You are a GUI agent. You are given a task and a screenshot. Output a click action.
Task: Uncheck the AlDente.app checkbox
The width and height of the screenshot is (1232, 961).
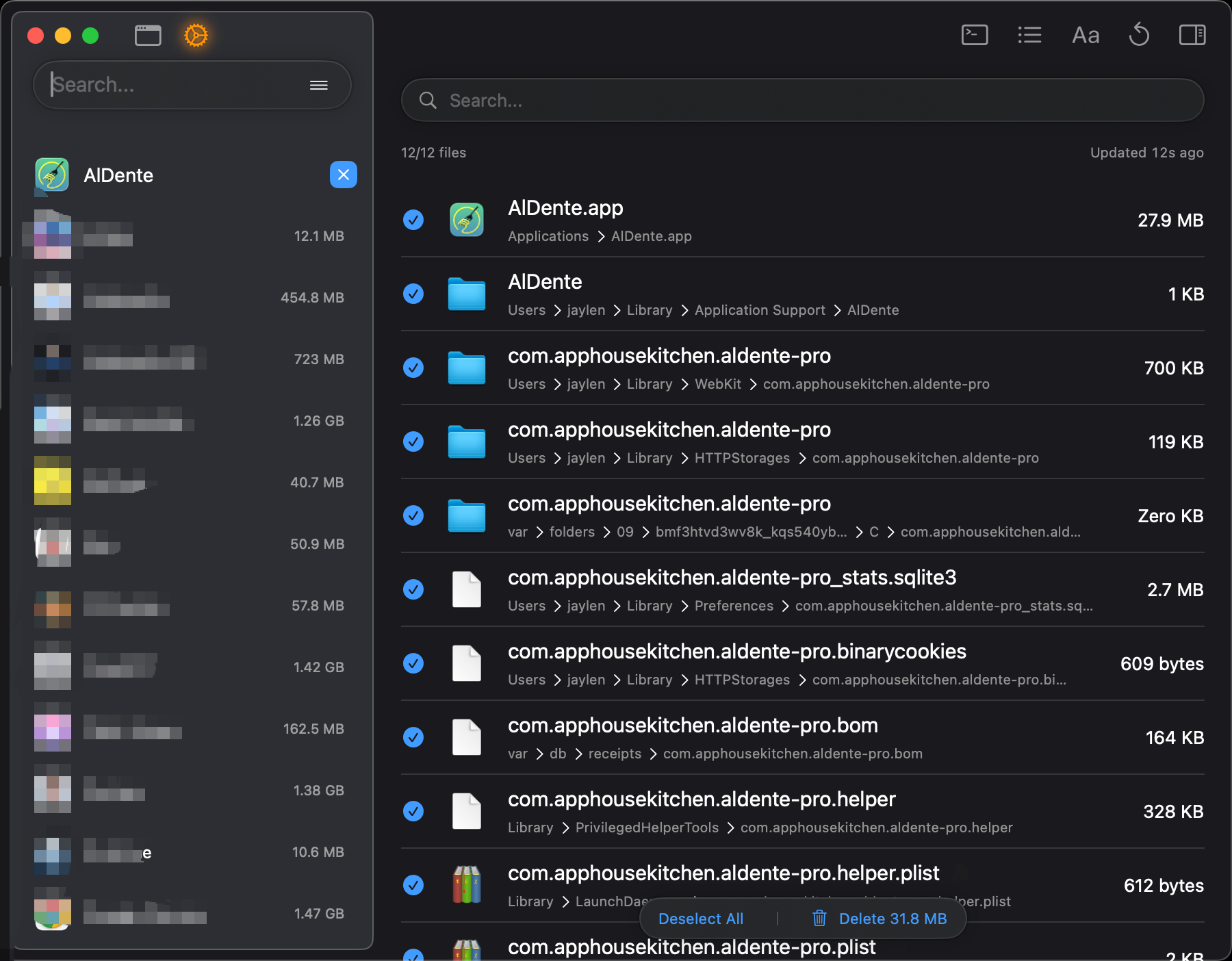tap(413, 220)
